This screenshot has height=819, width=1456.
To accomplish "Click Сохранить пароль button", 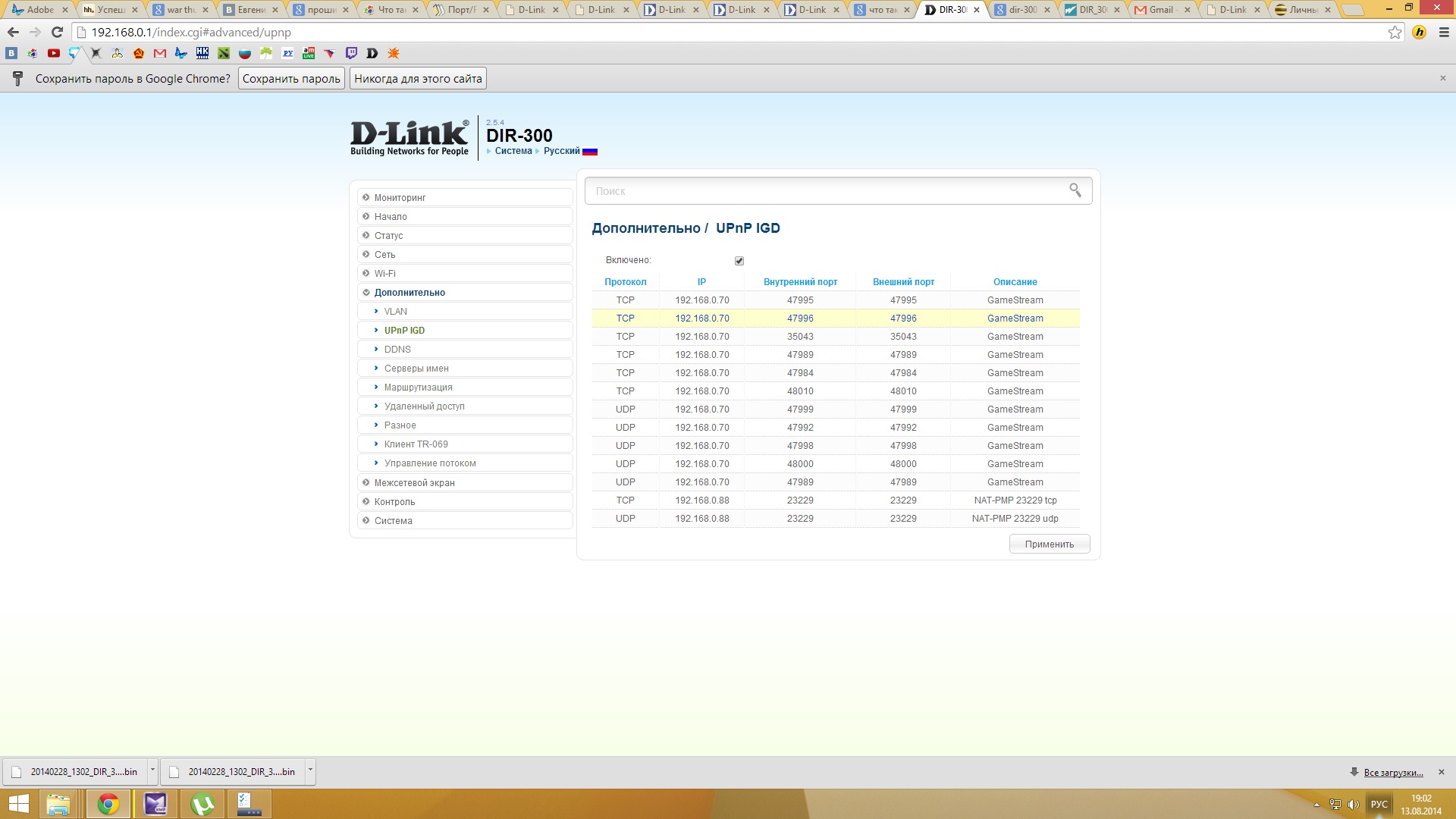I will 291,79.
